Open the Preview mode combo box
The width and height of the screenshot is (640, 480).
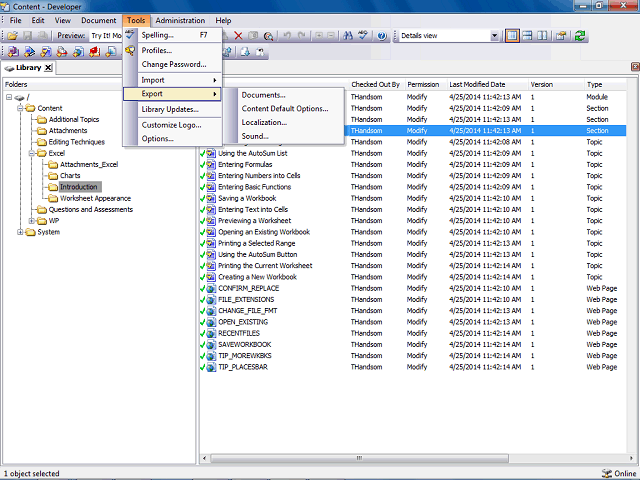tap(106, 36)
